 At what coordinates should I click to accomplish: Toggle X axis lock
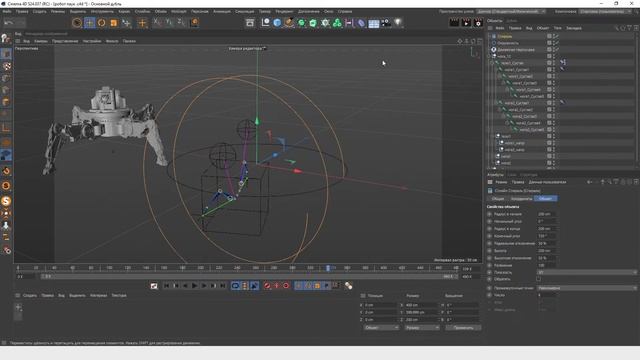(x=157, y=23)
